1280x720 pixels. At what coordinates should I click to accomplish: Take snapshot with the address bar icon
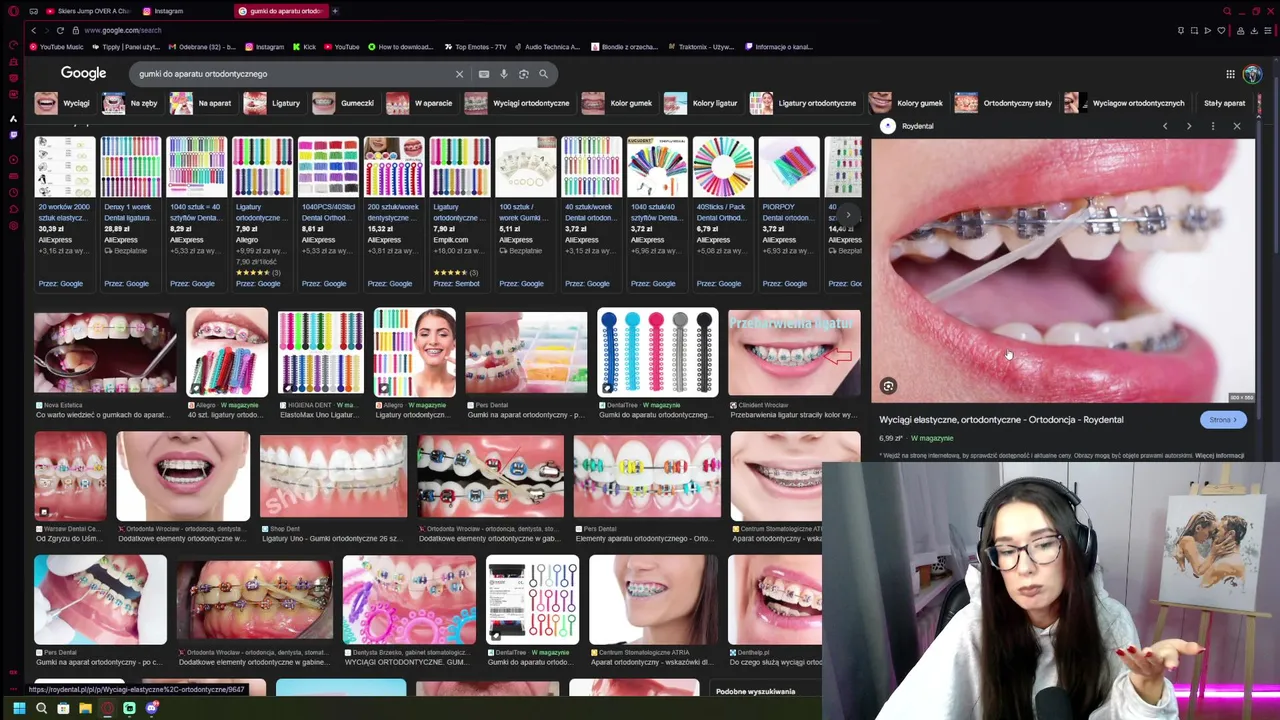1194,30
